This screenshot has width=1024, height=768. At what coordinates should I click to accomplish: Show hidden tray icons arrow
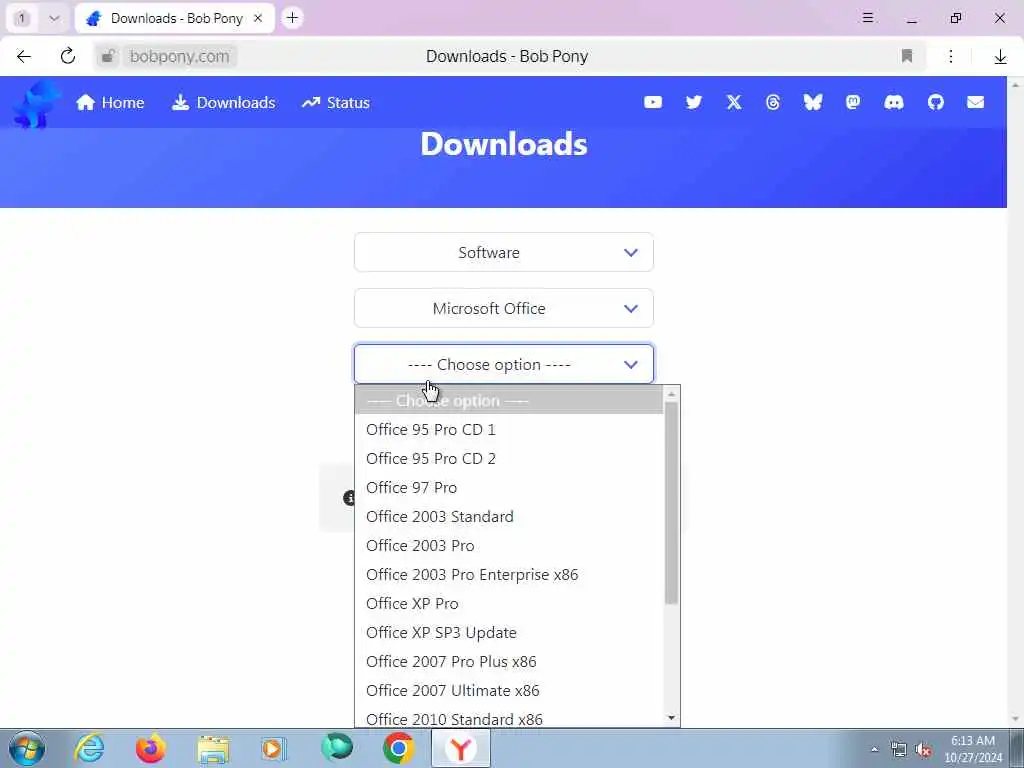coord(874,749)
